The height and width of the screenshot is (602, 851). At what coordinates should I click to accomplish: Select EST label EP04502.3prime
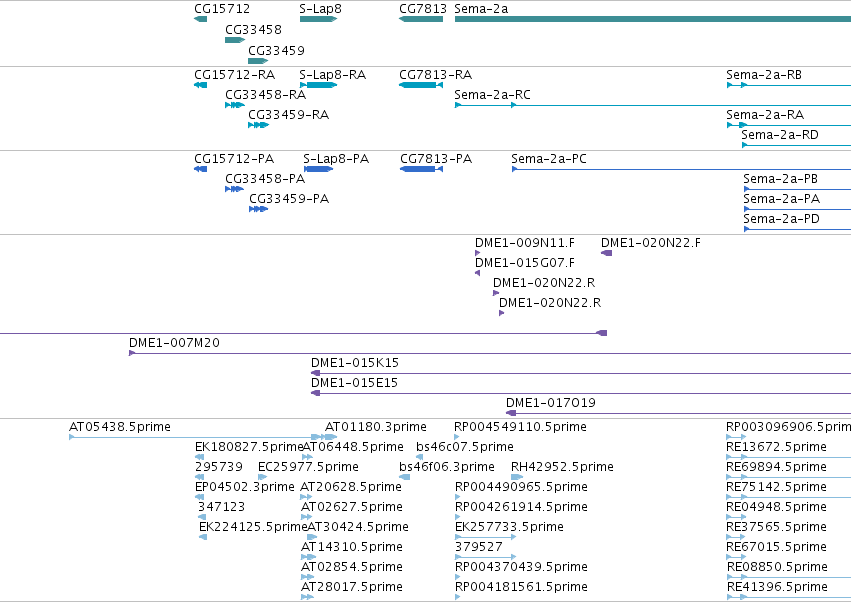point(244,487)
